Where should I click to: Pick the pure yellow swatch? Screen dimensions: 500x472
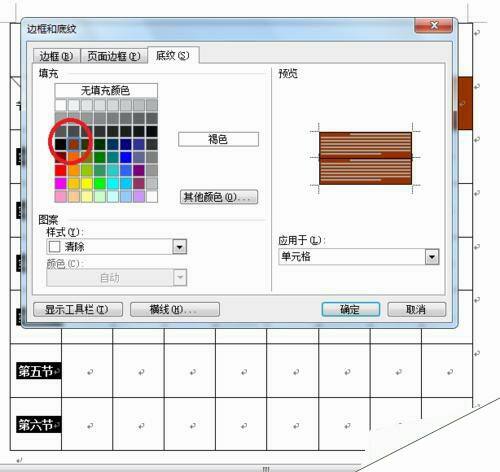point(87,183)
